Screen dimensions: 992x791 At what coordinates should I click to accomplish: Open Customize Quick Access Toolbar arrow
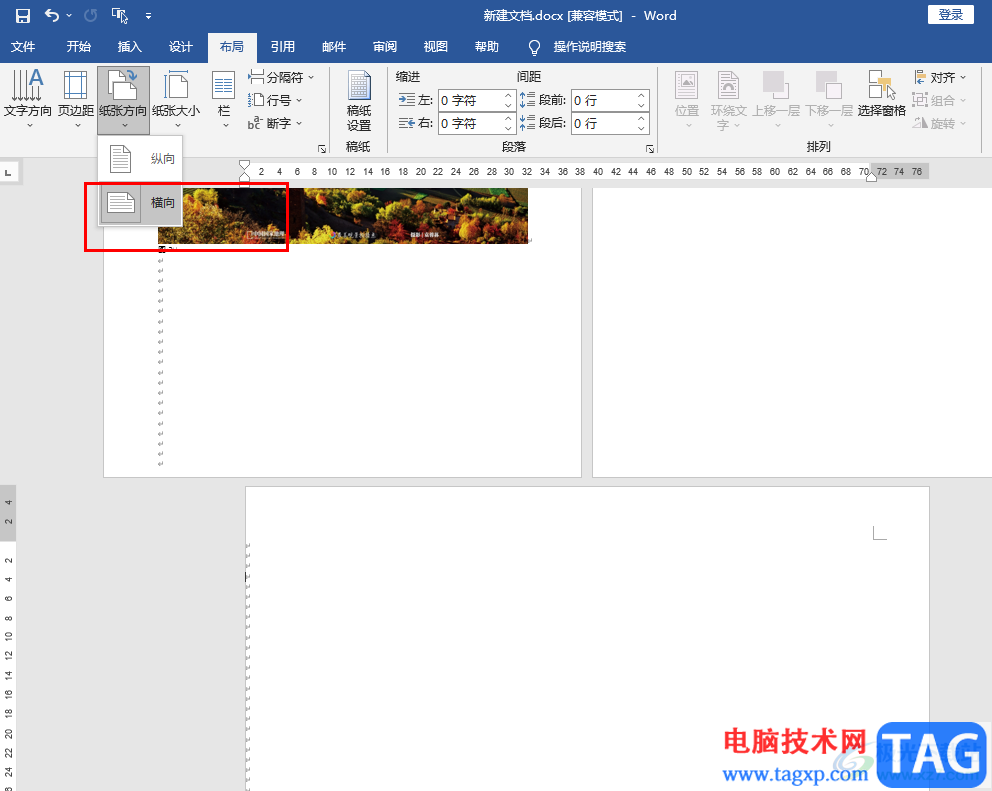(x=148, y=16)
